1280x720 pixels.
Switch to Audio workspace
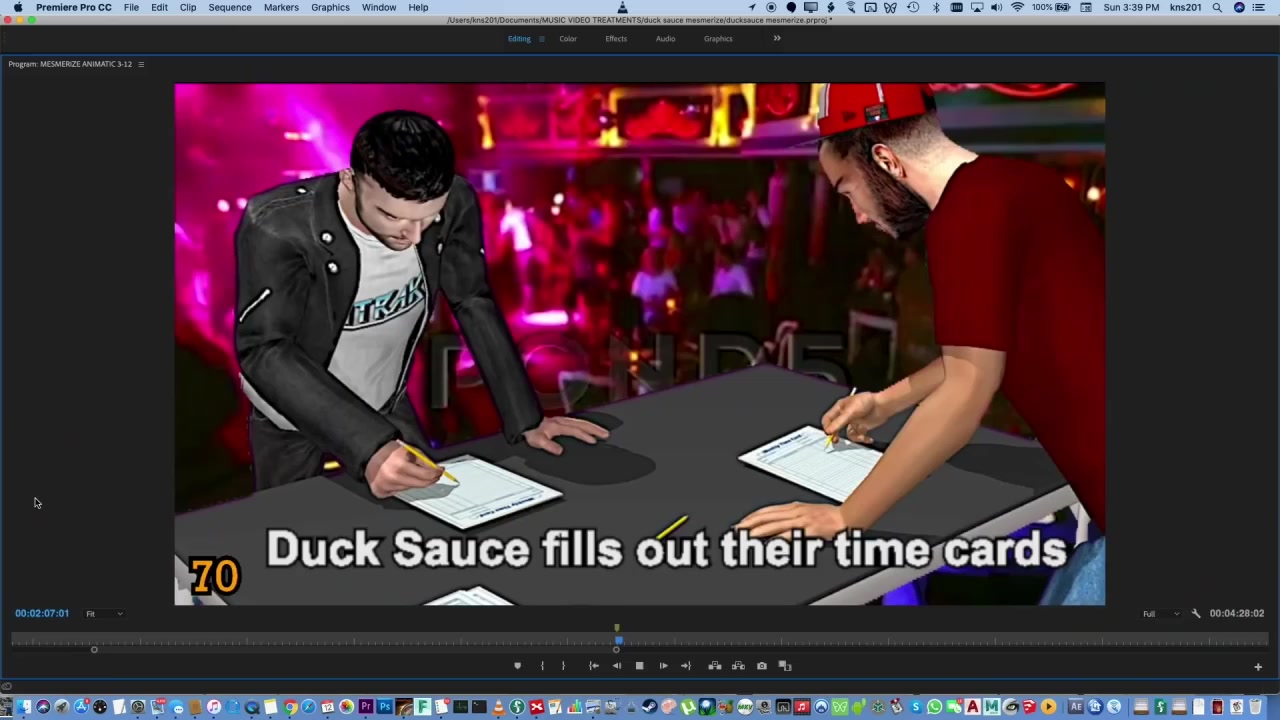(x=665, y=39)
